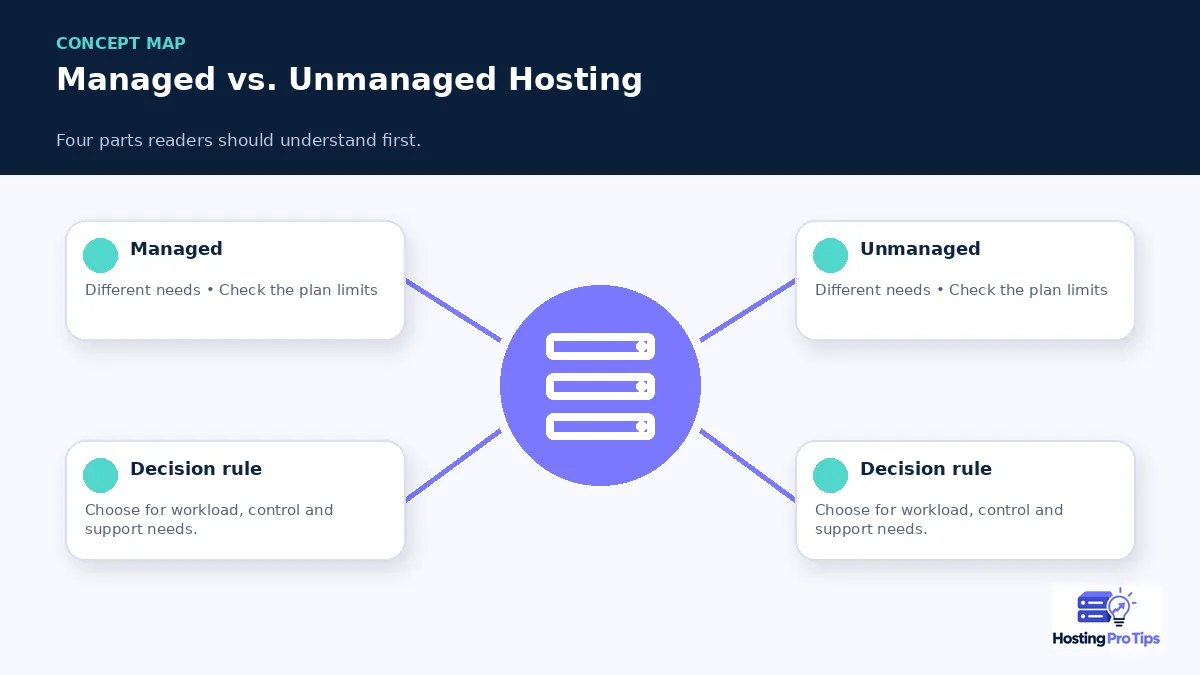Click the 'CONCEPT MAP' label
The height and width of the screenshot is (675, 1200).
(x=121, y=43)
